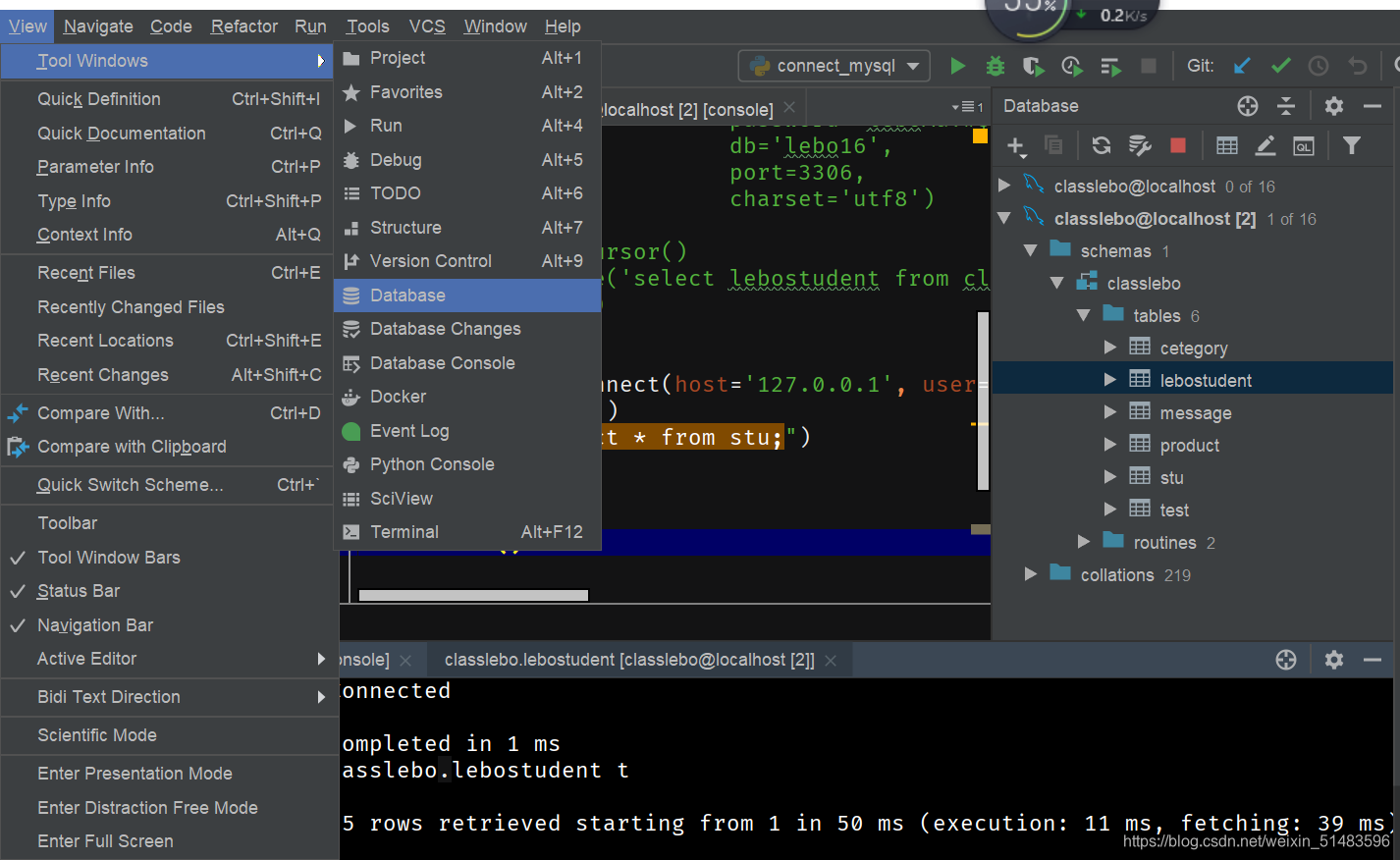Viewport: 1400px width, 860px height.
Task: Click the Database panel crosshair target icon
Action: (x=1248, y=106)
